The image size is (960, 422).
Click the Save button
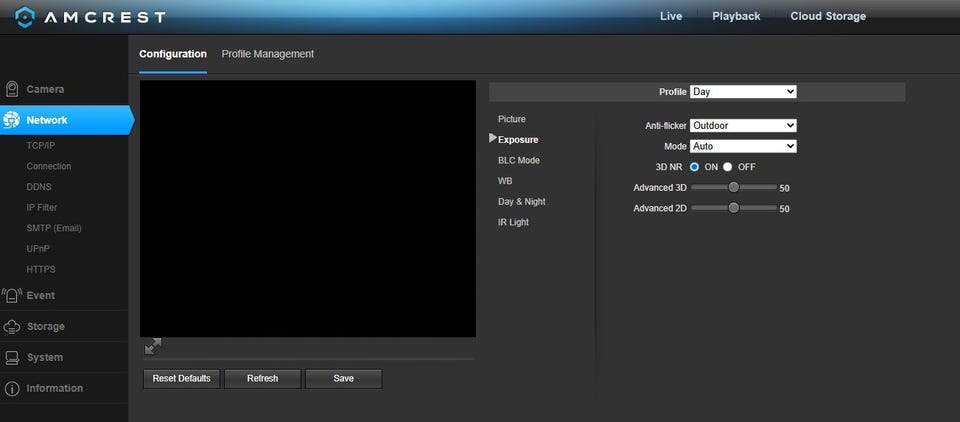pyautogui.click(x=343, y=379)
